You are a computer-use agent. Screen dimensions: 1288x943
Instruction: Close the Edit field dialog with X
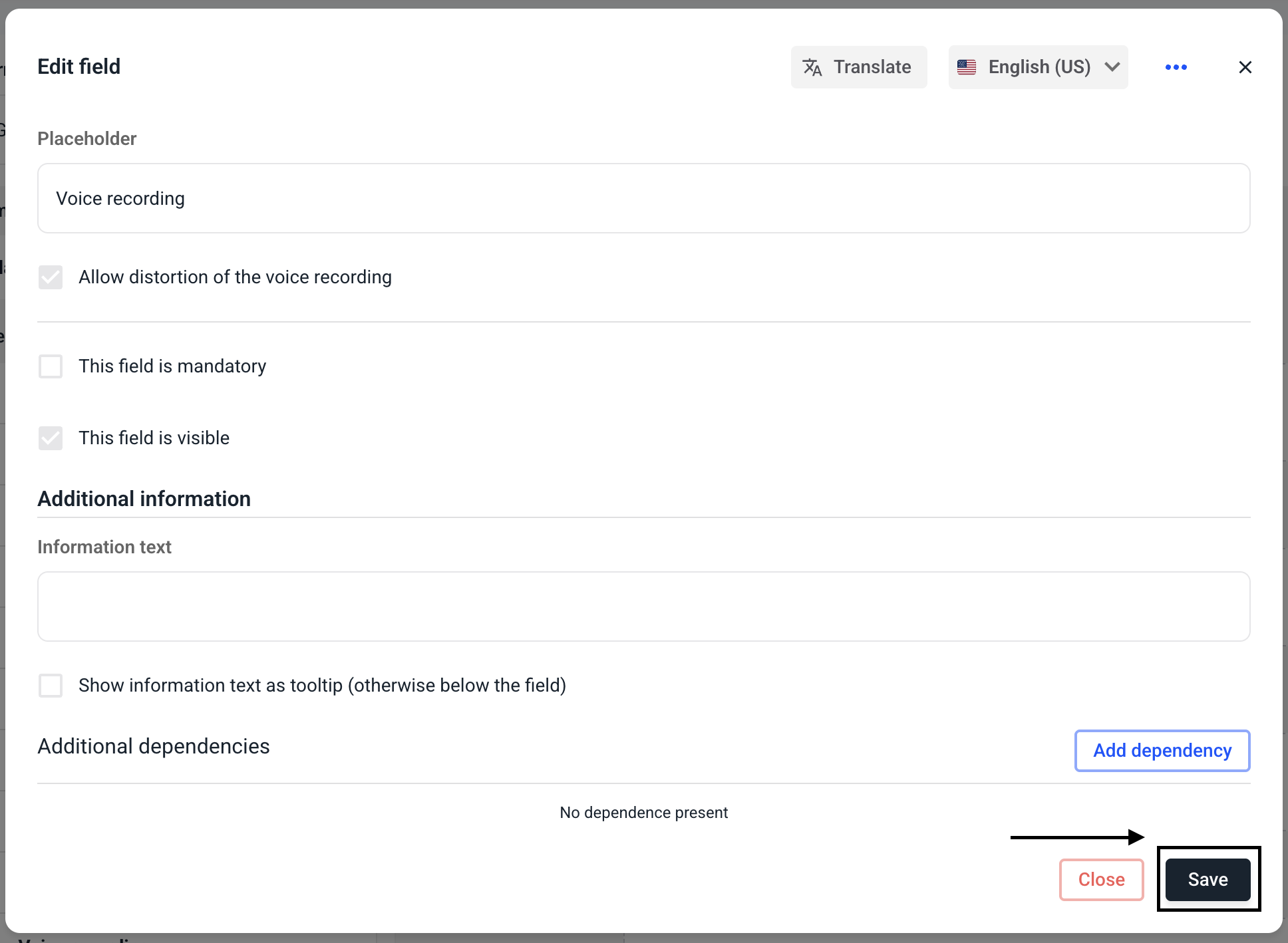point(1245,67)
